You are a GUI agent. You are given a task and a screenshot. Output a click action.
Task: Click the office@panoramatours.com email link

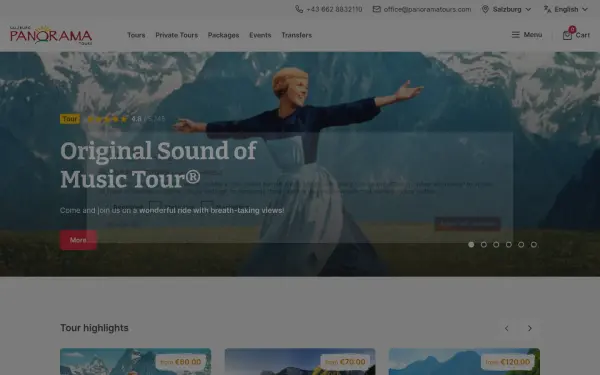point(427,9)
